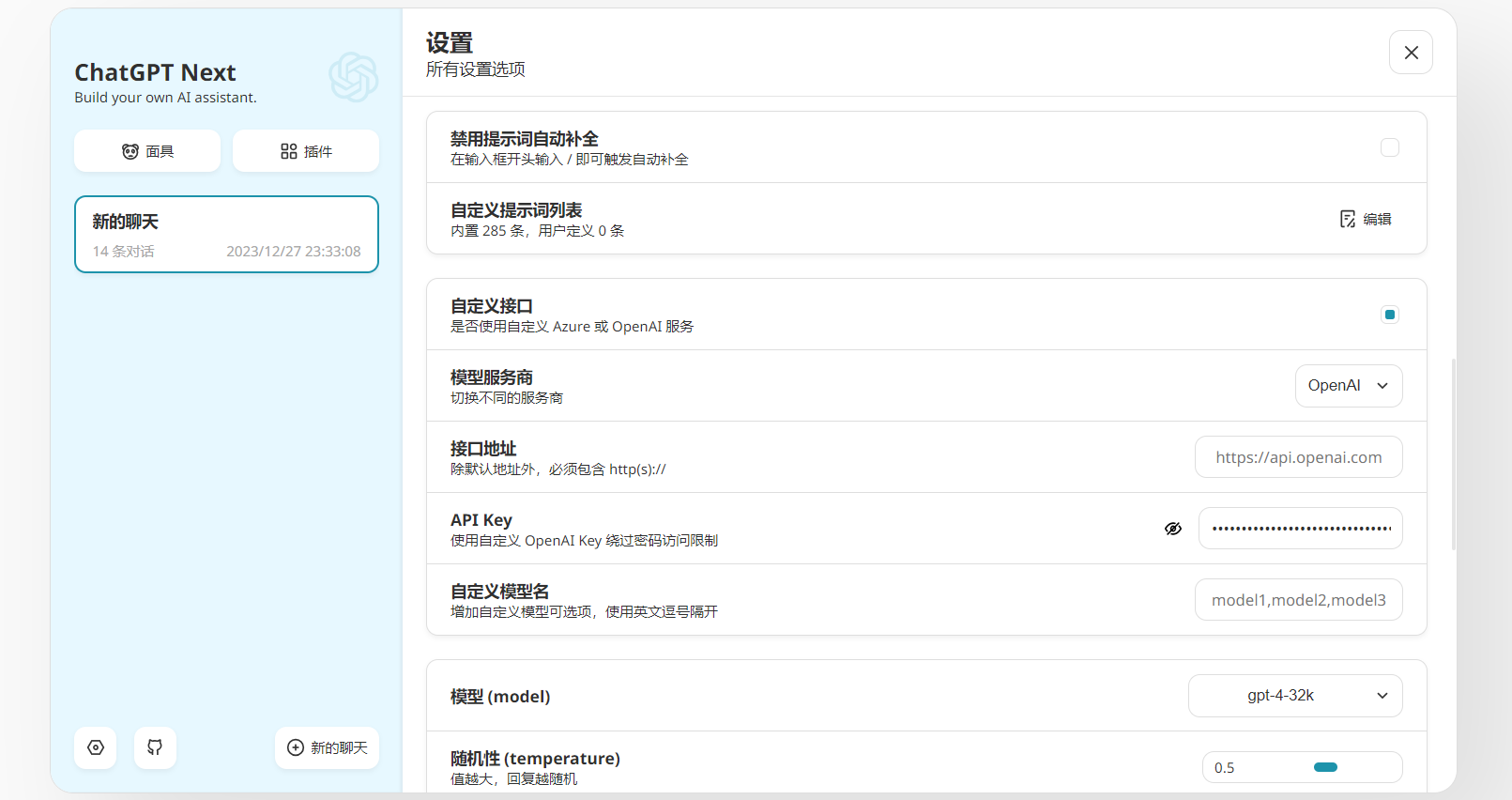Click the ChatGPT Next title

click(x=155, y=72)
